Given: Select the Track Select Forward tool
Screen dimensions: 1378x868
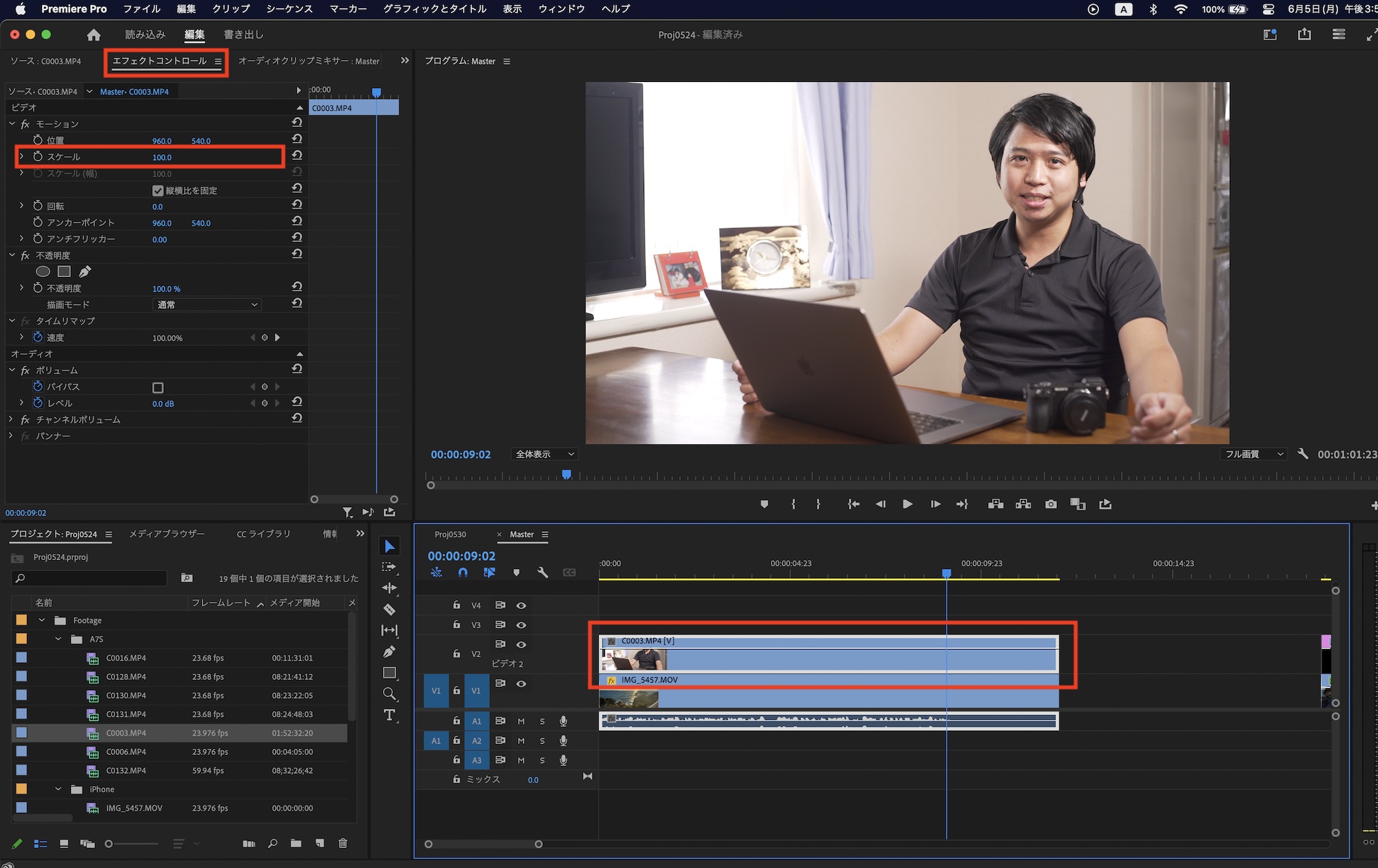Looking at the screenshot, I should 389,567.
